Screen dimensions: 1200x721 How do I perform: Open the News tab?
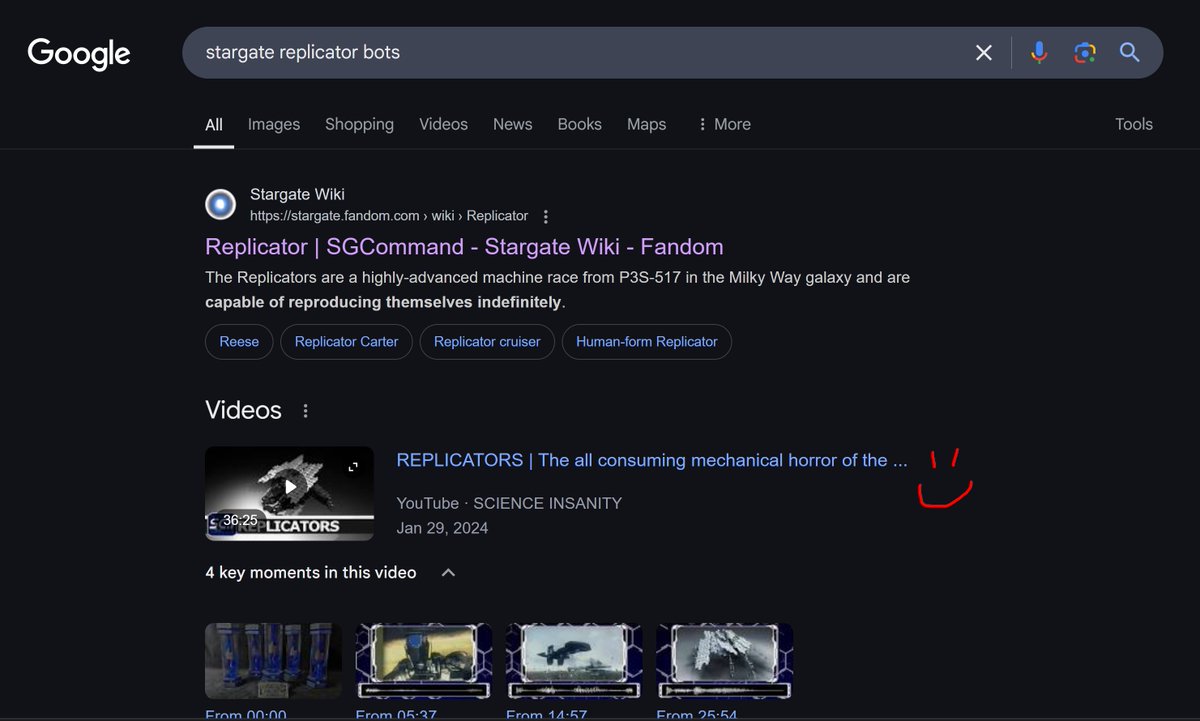pyautogui.click(x=512, y=124)
